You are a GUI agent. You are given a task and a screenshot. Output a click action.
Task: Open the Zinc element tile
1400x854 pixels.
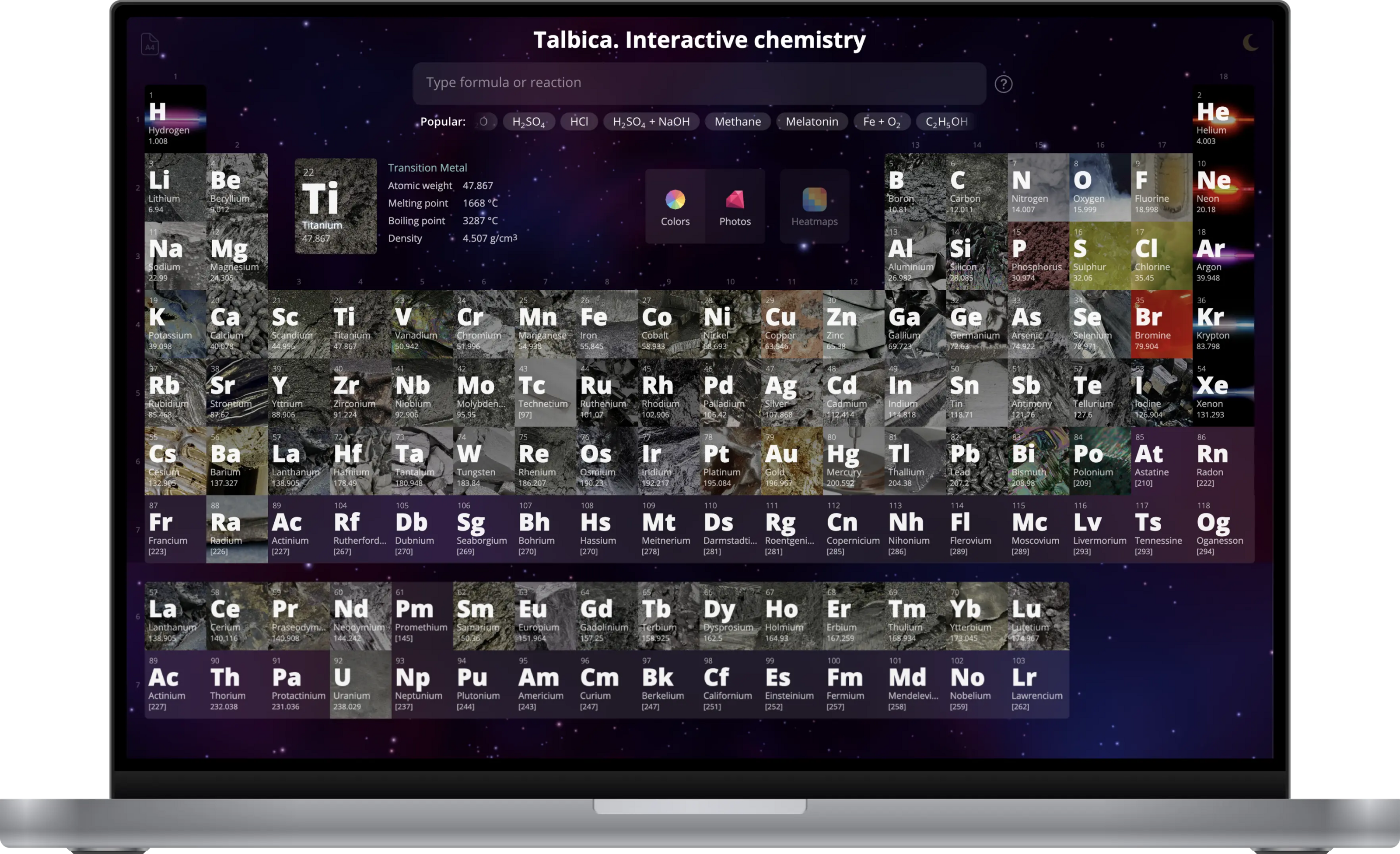854,324
